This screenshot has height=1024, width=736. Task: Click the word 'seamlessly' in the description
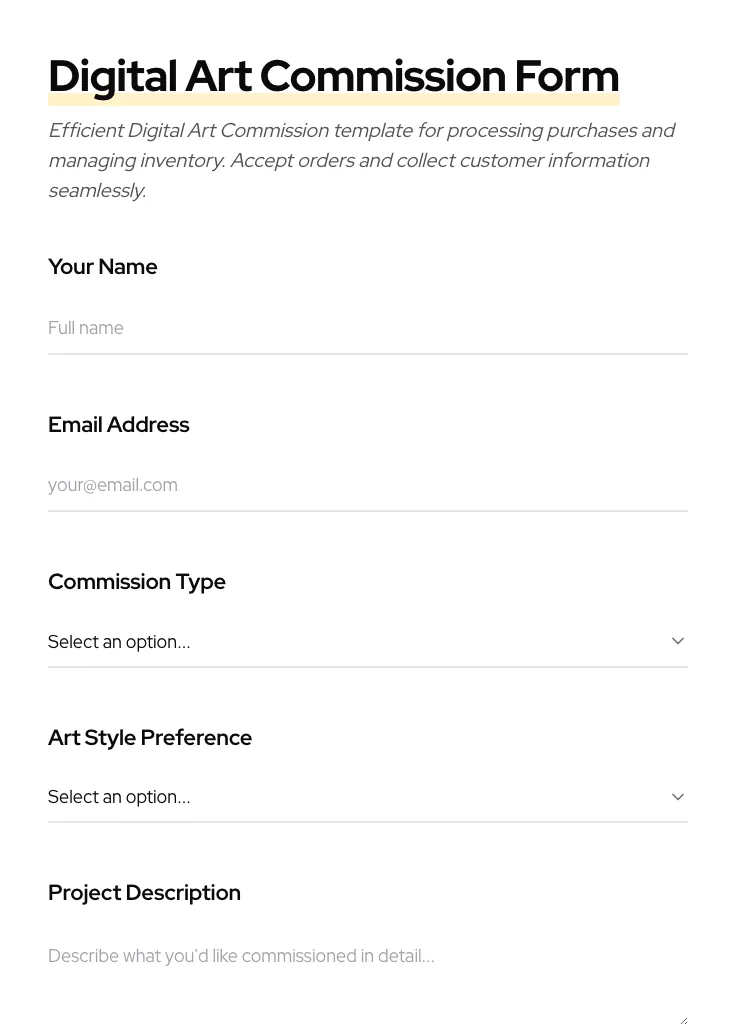click(96, 191)
